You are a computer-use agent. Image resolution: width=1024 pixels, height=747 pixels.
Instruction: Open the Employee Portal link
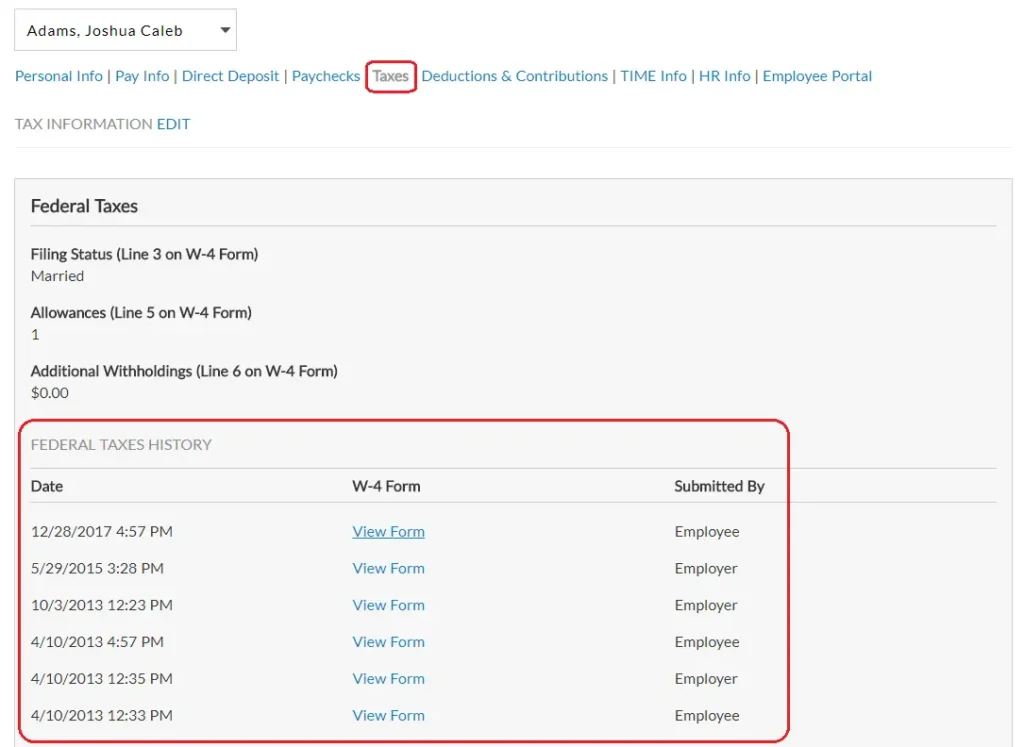click(x=817, y=76)
